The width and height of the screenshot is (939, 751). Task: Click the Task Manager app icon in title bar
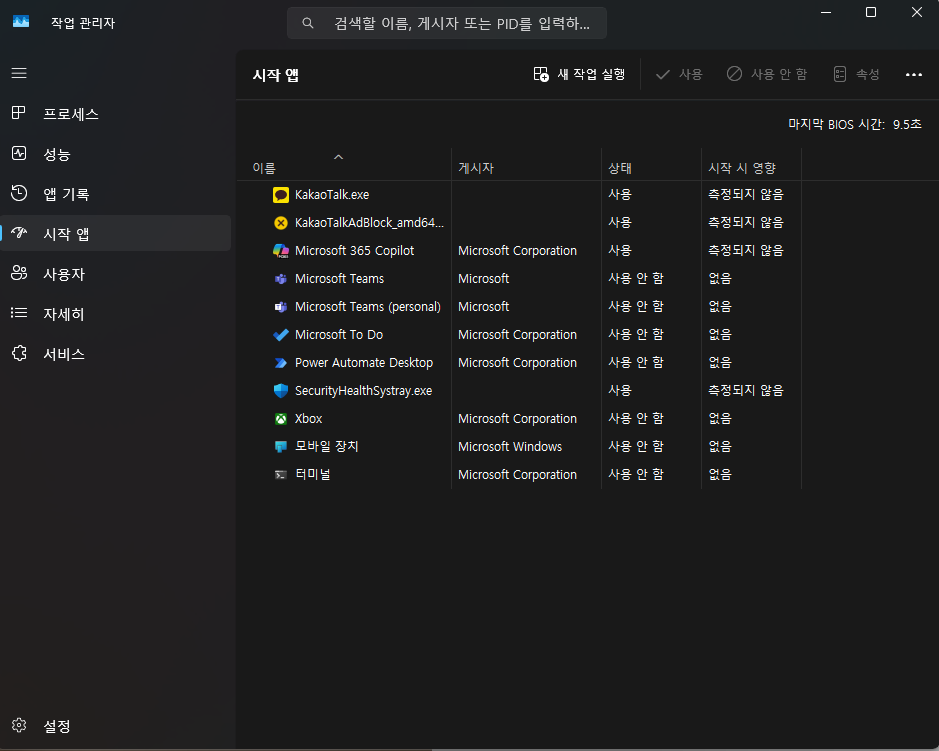pos(21,22)
